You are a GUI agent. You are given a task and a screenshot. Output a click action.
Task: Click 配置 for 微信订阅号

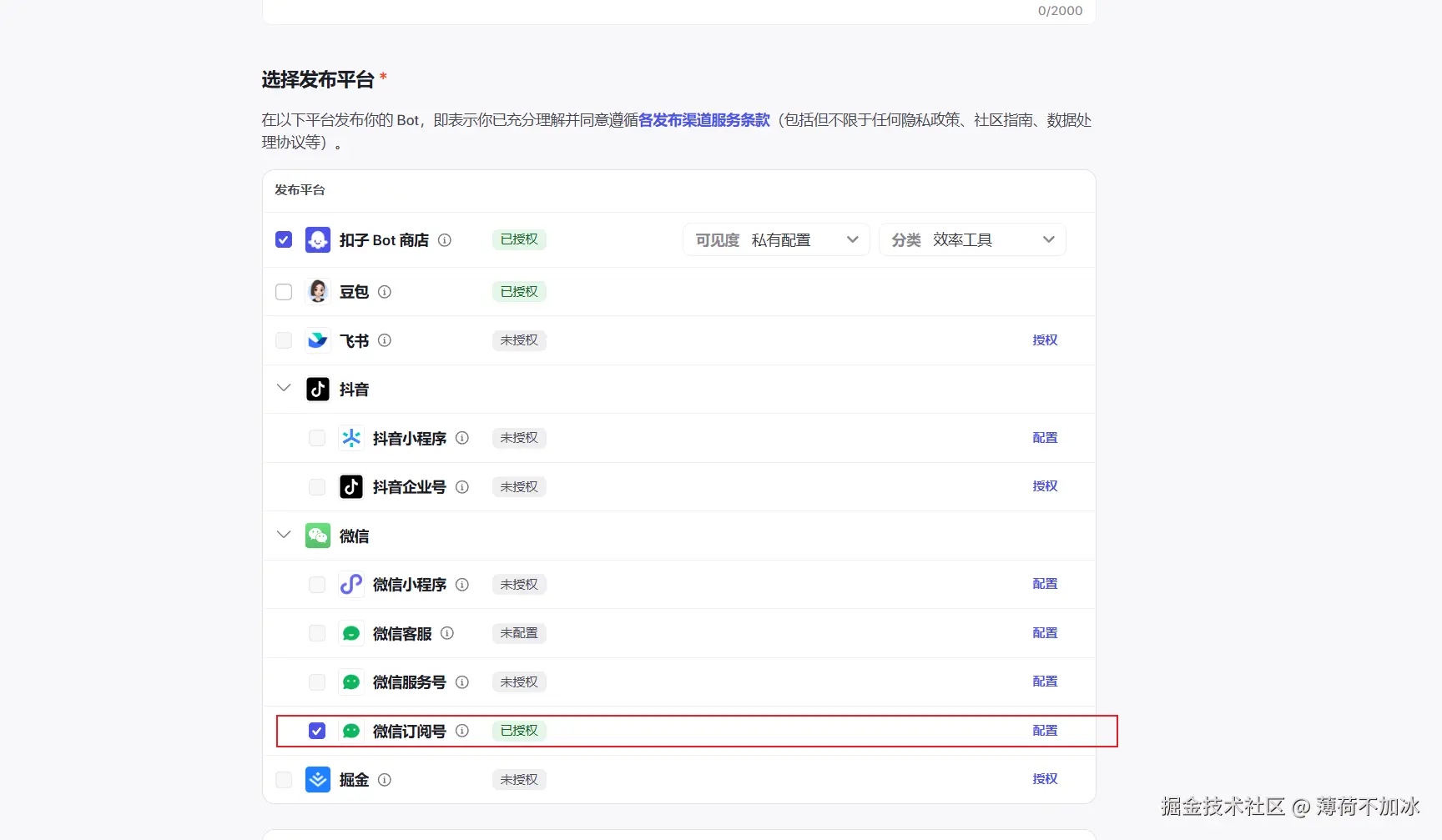pos(1045,731)
